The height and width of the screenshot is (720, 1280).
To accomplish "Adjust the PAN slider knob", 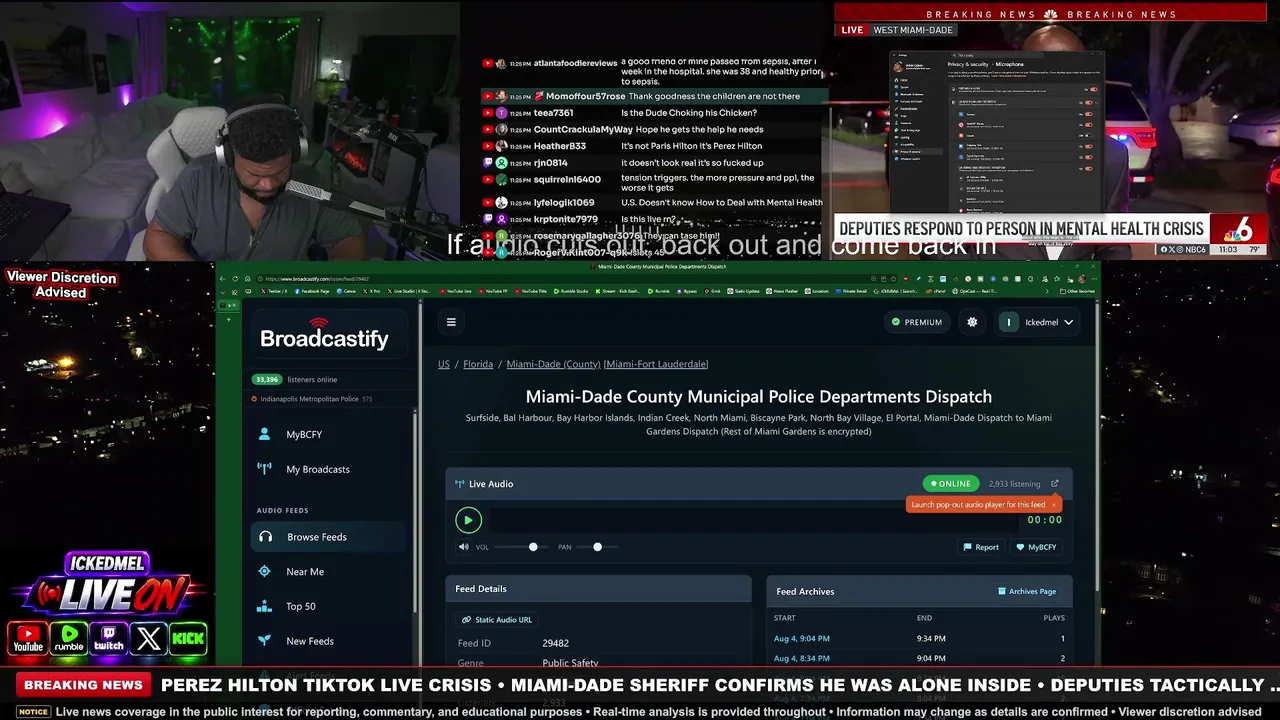I will pos(597,547).
